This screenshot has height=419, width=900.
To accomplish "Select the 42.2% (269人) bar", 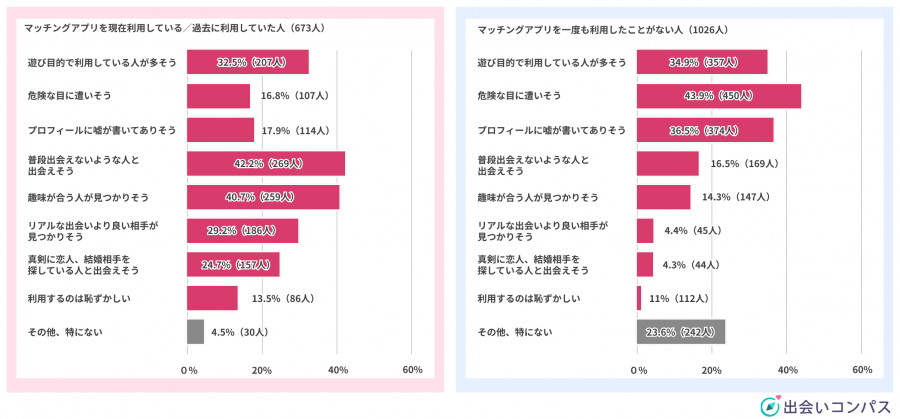I will coord(266,164).
